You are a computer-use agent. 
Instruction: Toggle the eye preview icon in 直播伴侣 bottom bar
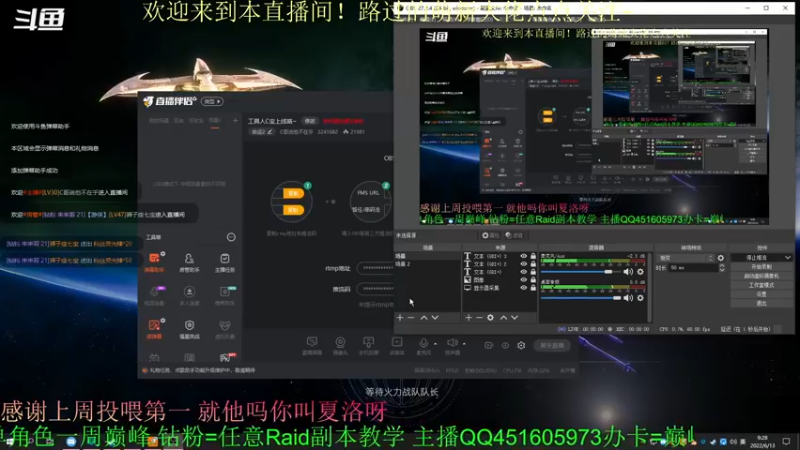(x=505, y=345)
